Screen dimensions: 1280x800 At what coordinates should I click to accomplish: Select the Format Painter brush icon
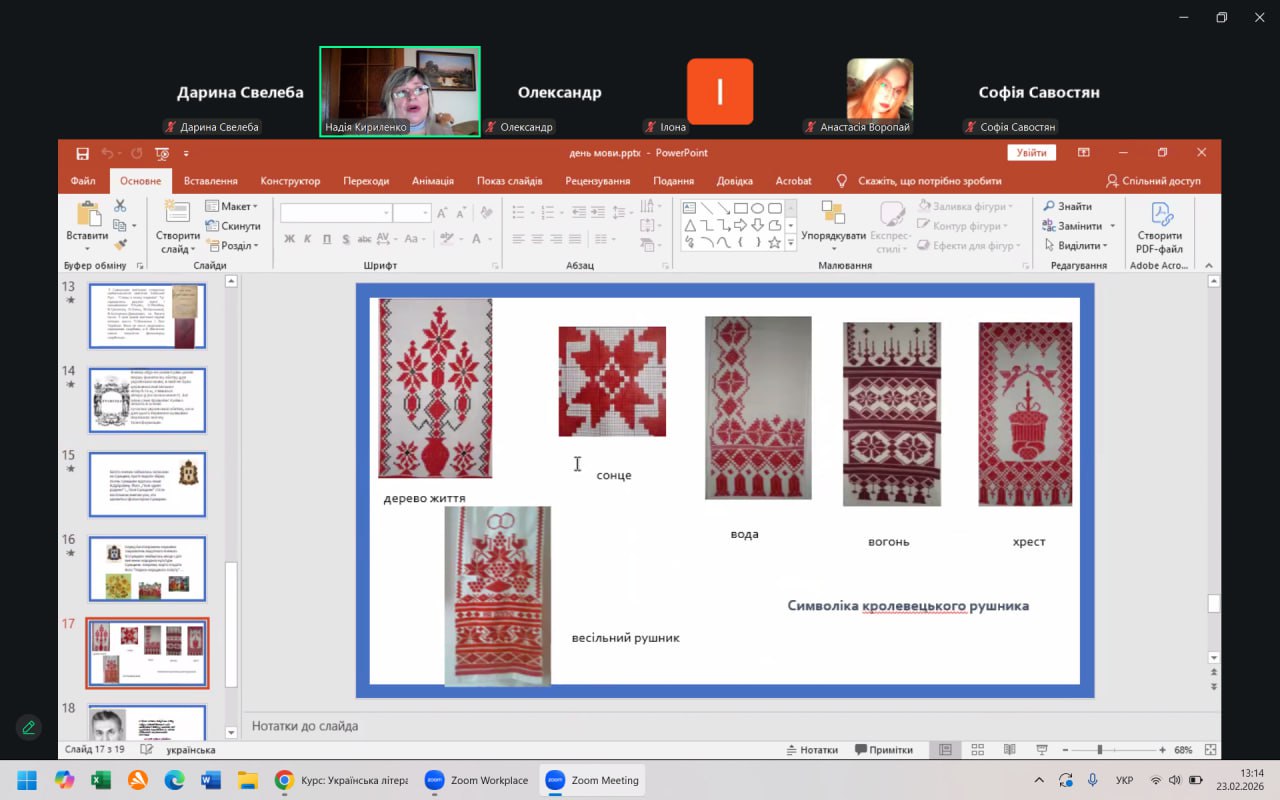[x=120, y=244]
